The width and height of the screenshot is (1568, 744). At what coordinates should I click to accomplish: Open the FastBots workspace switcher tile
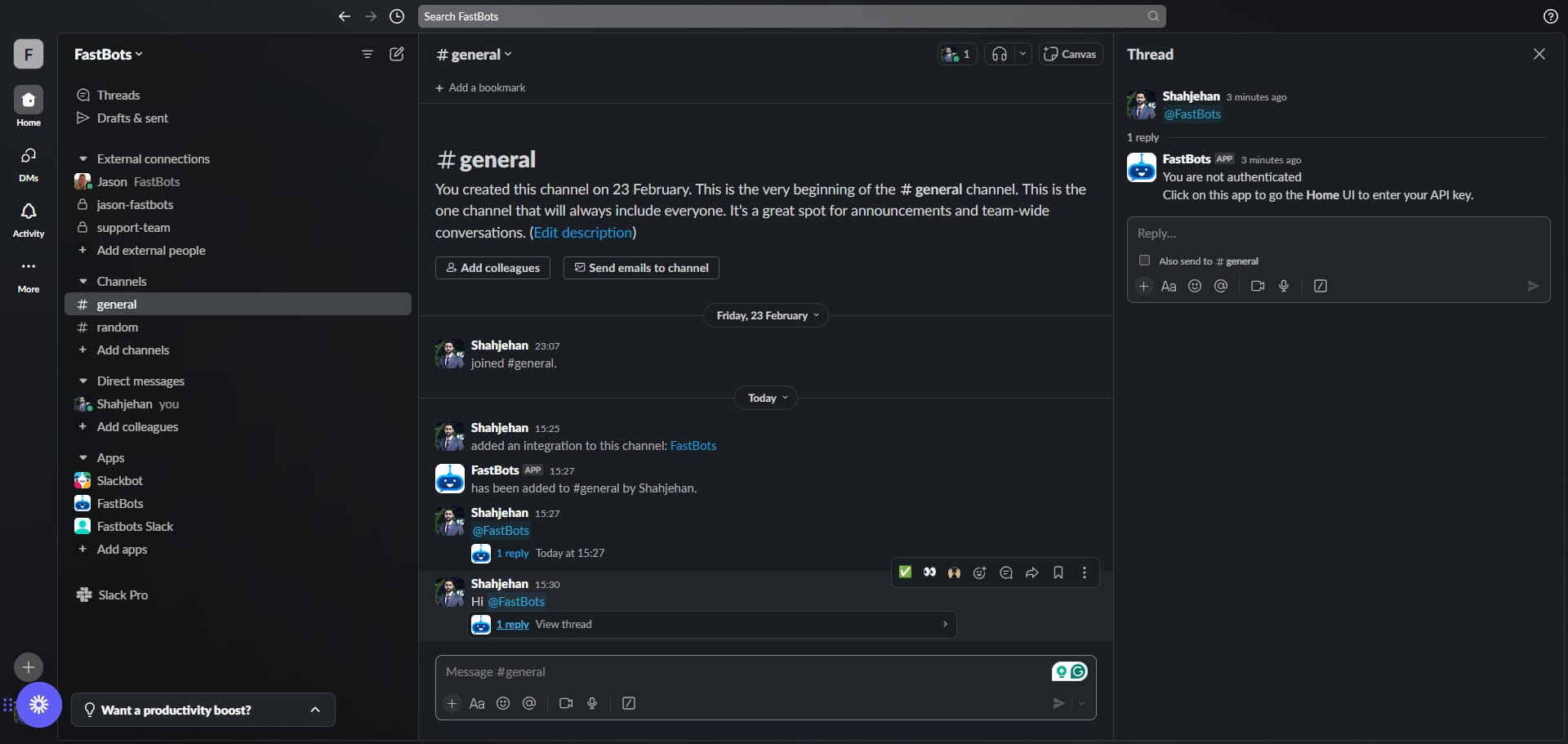pos(29,54)
